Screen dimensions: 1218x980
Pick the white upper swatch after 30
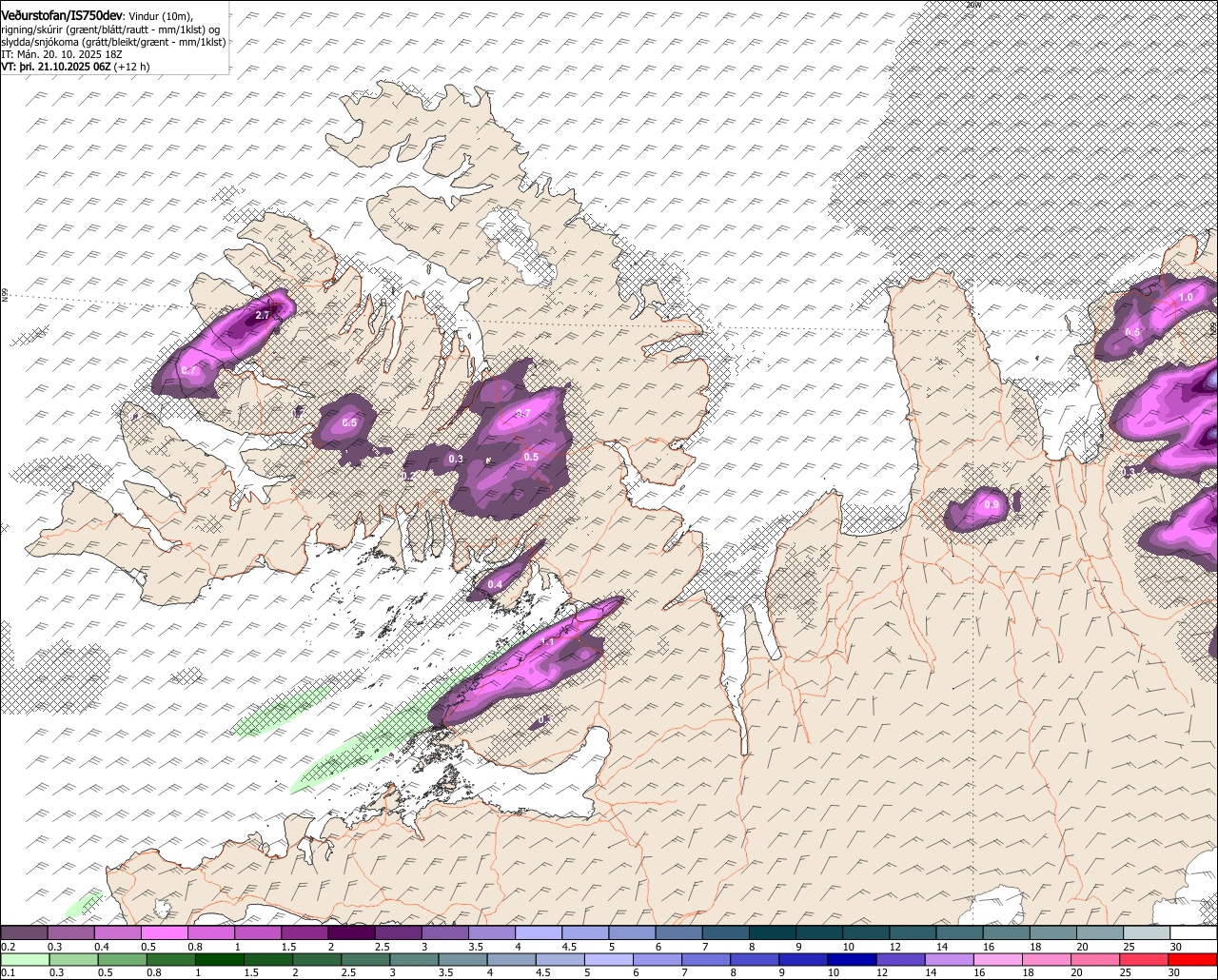pos(1193,933)
